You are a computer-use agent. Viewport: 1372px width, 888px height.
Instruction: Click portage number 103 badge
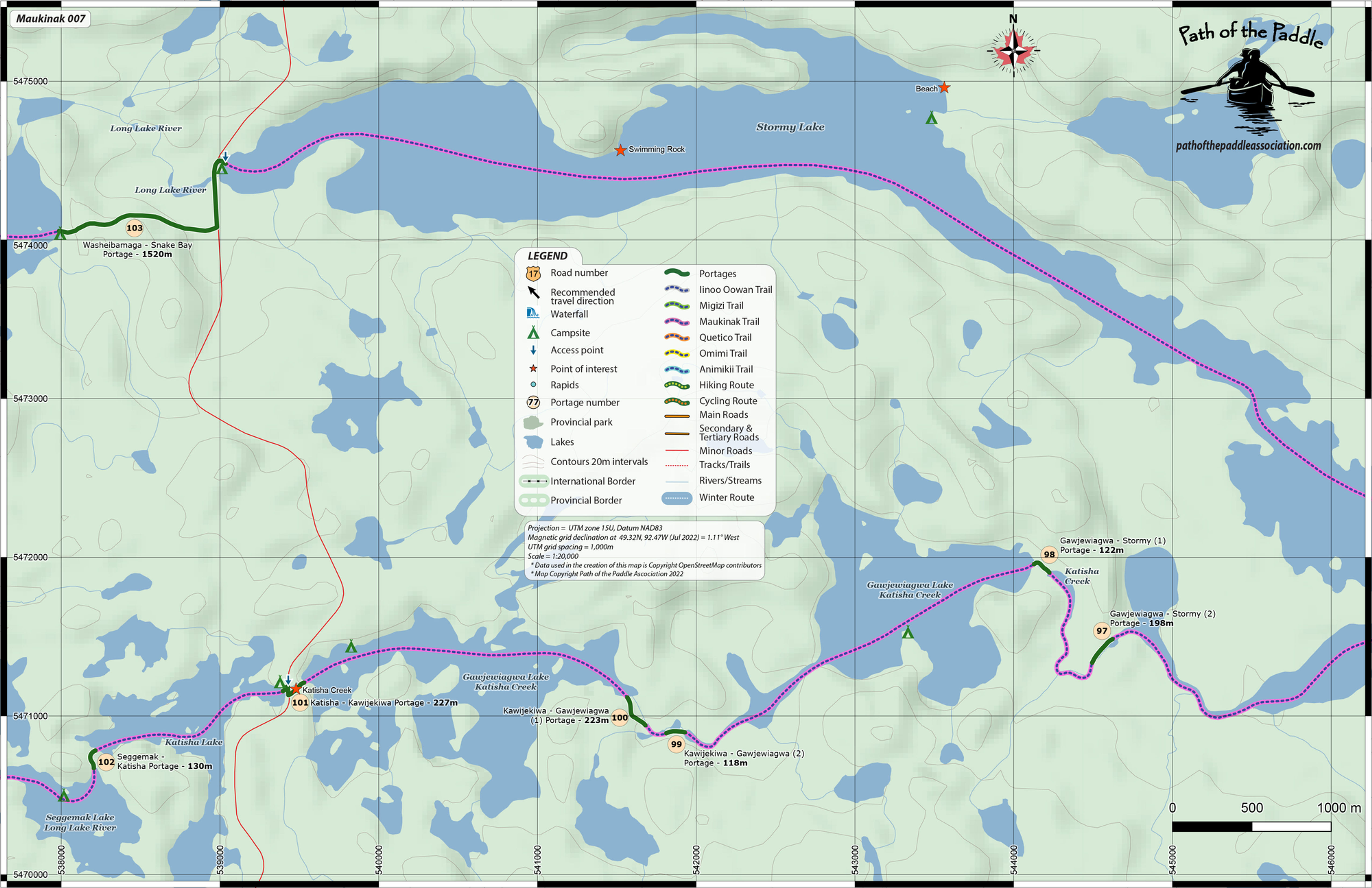click(134, 228)
